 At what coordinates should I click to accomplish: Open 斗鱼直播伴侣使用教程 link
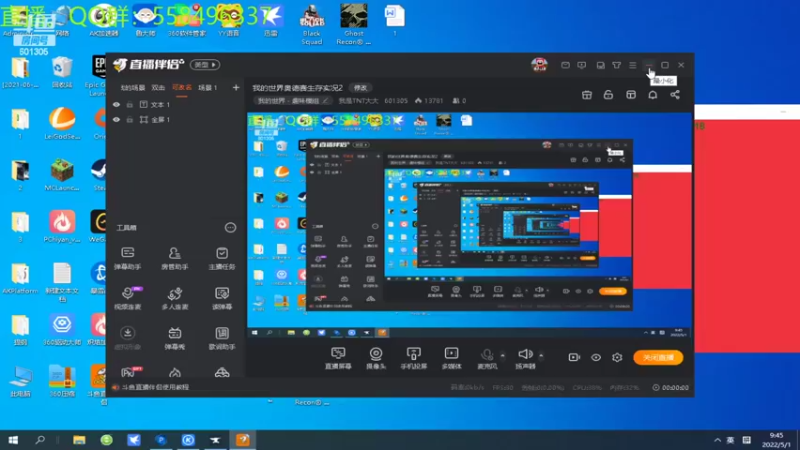coord(155,387)
